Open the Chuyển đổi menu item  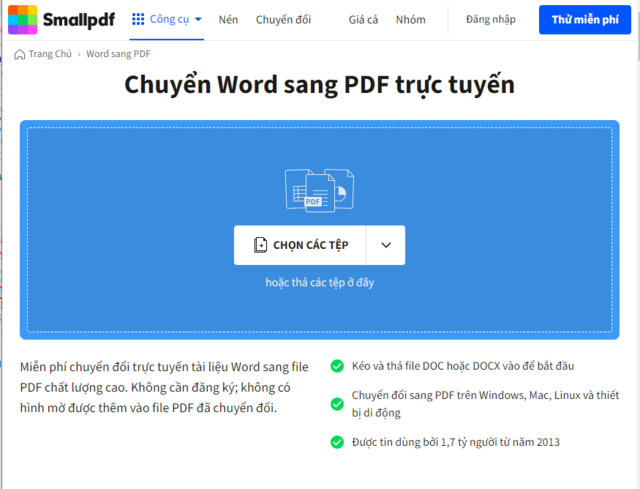(x=283, y=20)
